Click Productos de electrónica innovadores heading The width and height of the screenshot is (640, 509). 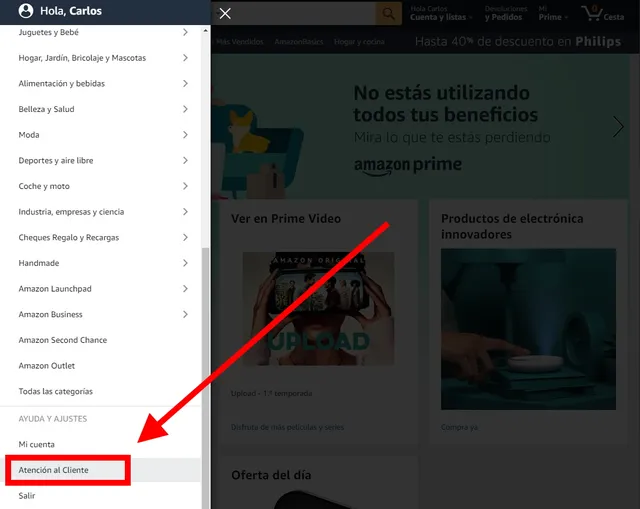[x=512, y=227]
